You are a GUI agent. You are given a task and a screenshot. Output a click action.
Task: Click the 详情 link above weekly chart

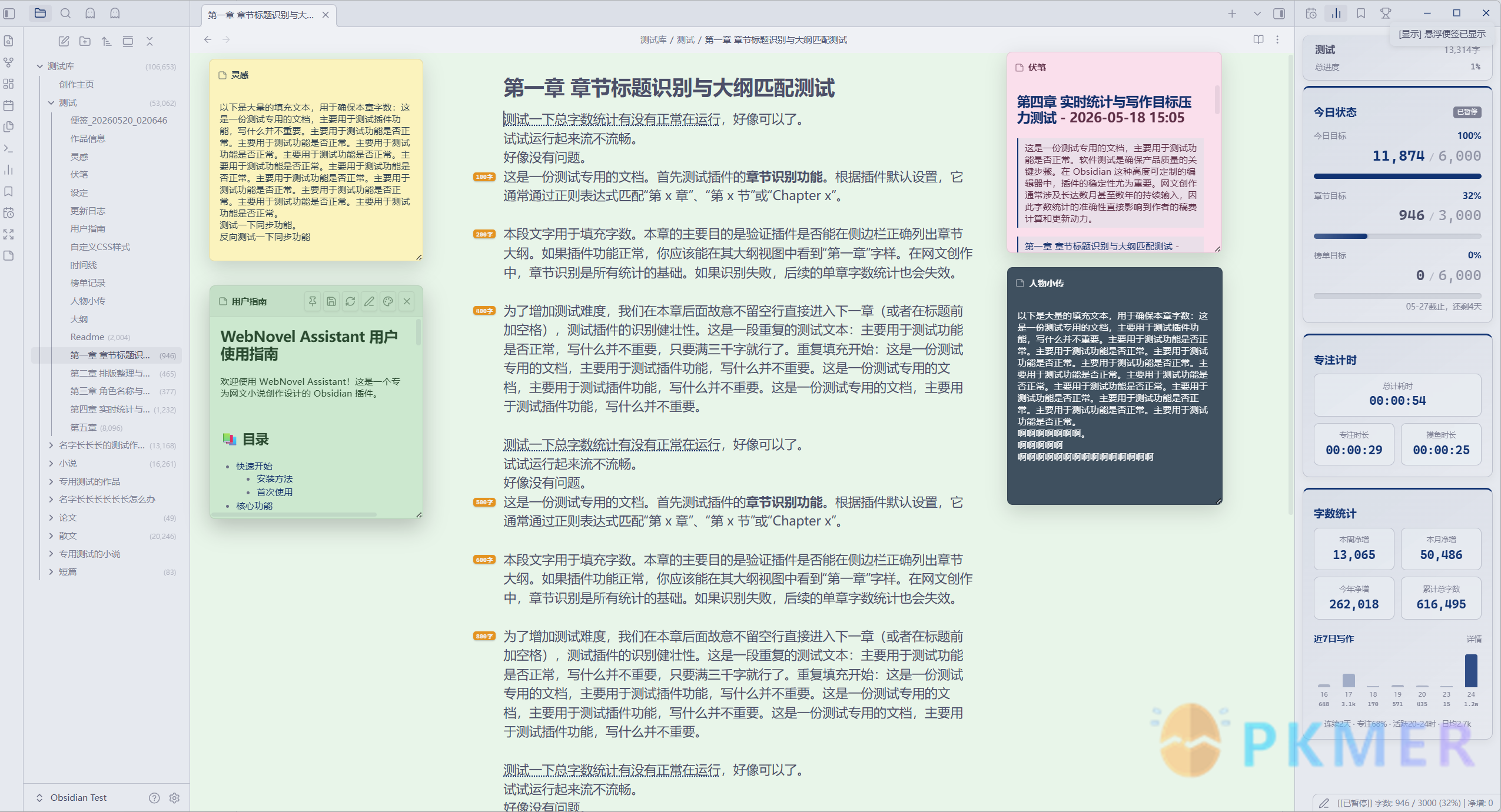pos(1474,639)
